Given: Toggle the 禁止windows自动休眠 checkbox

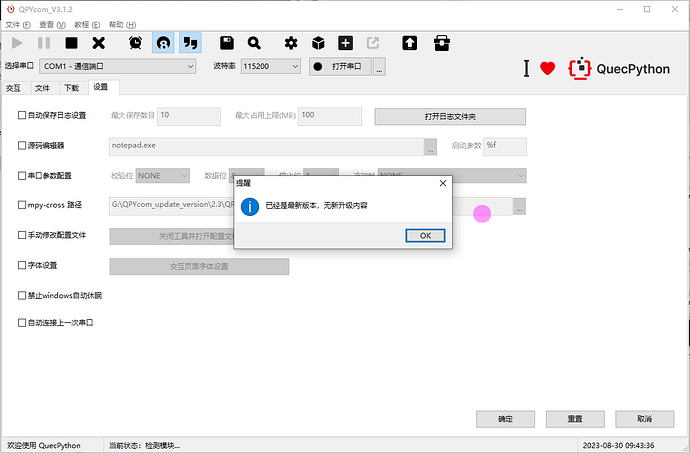Looking at the screenshot, I should coord(23,296).
